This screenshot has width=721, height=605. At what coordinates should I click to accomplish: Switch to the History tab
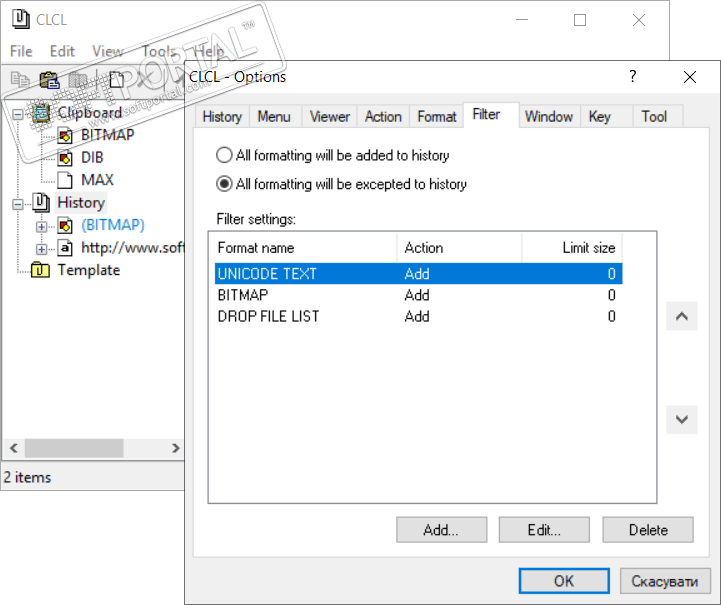[x=222, y=117]
